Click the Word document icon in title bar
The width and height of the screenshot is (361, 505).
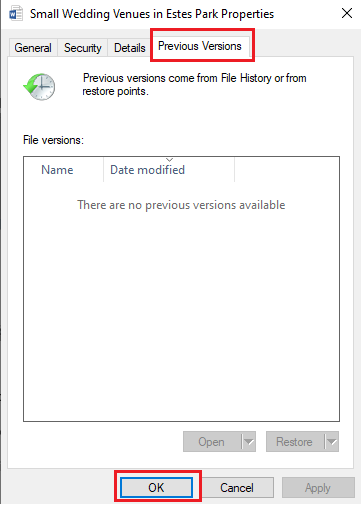click(x=16, y=14)
